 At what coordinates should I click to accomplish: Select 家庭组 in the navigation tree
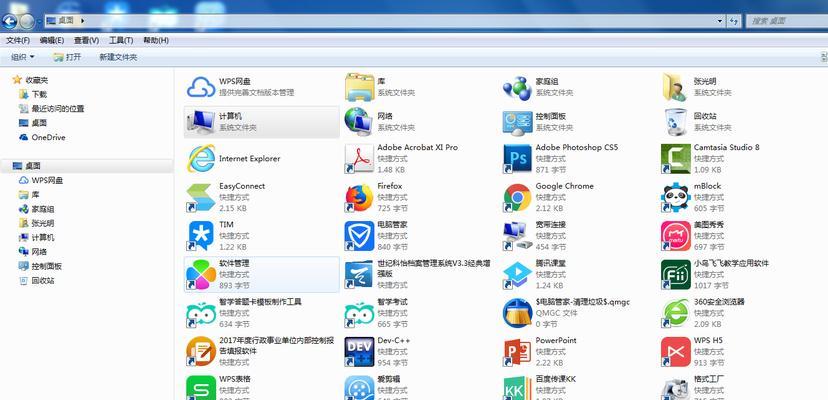point(43,209)
